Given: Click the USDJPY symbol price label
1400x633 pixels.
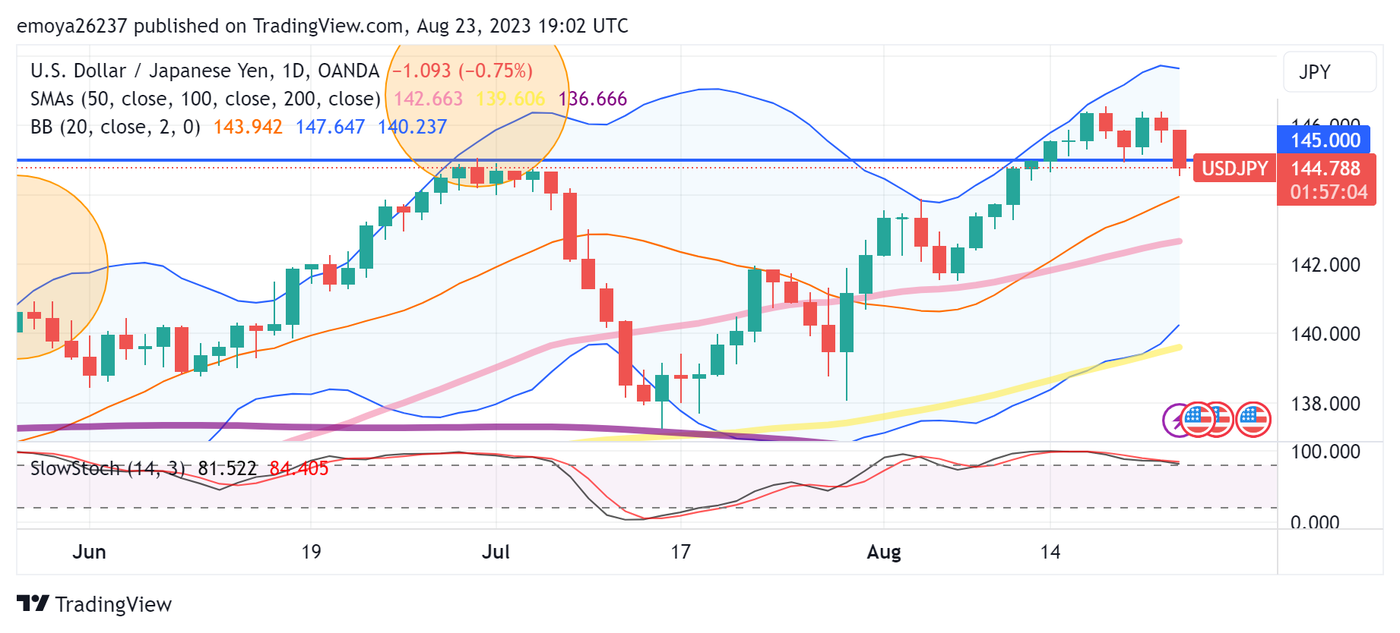Looking at the screenshot, I should 1234,168.
